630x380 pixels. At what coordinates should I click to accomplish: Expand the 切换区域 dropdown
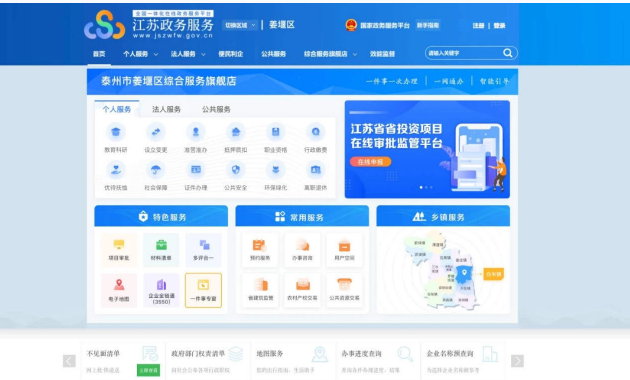[x=240, y=25]
